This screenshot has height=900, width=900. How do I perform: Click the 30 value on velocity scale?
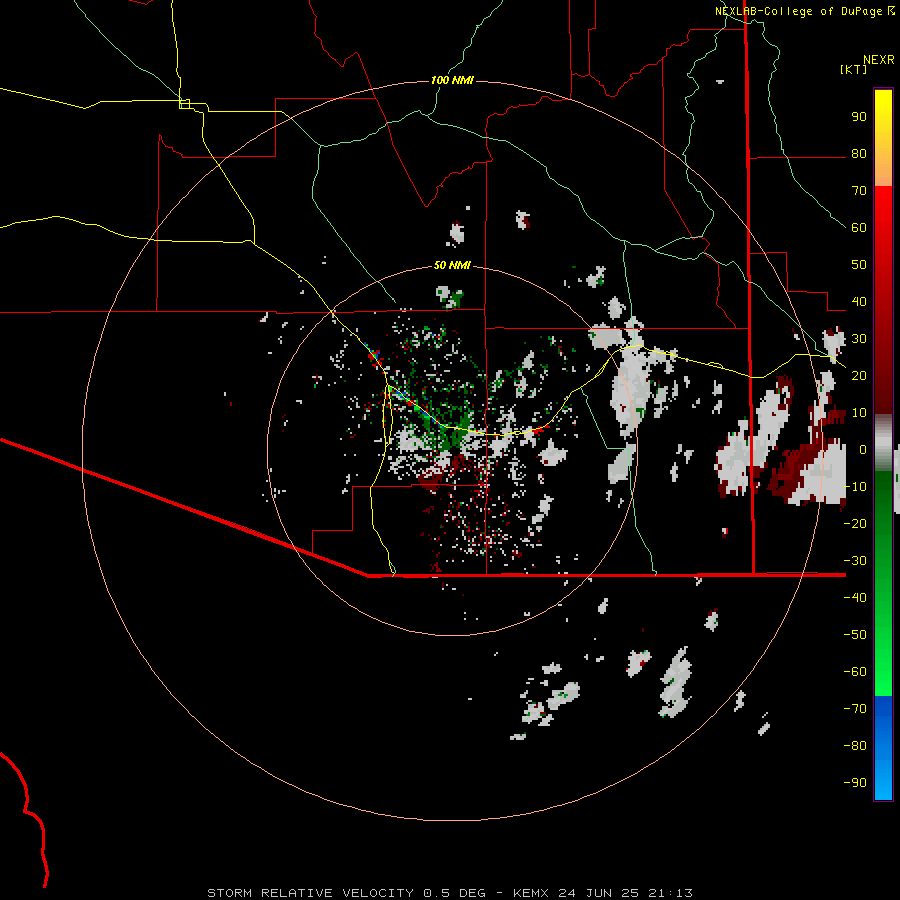coord(859,339)
